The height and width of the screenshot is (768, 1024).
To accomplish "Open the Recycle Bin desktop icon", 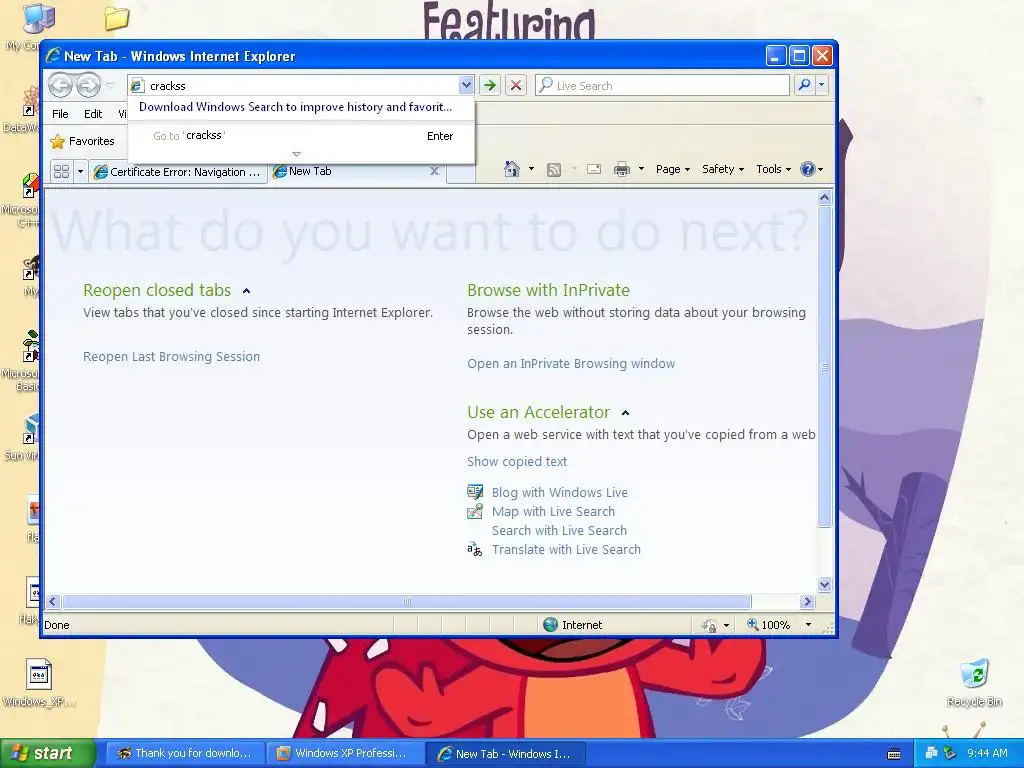I will pyautogui.click(x=974, y=683).
